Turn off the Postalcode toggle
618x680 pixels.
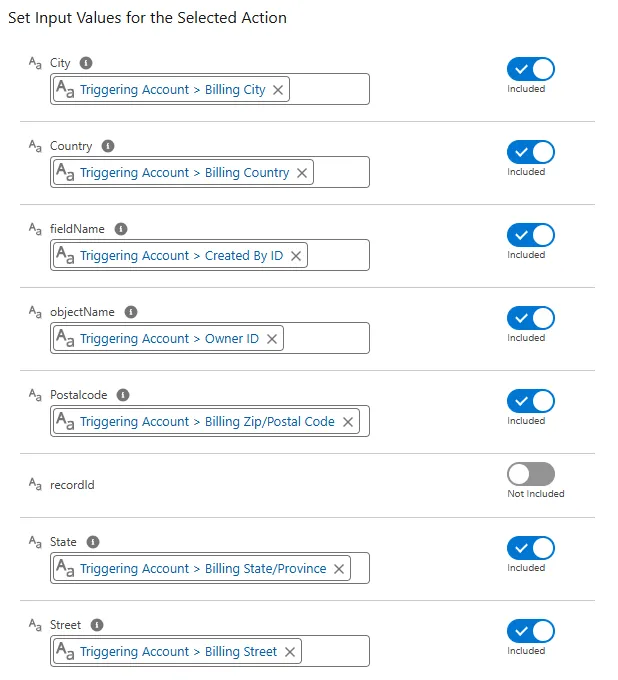coord(530,401)
